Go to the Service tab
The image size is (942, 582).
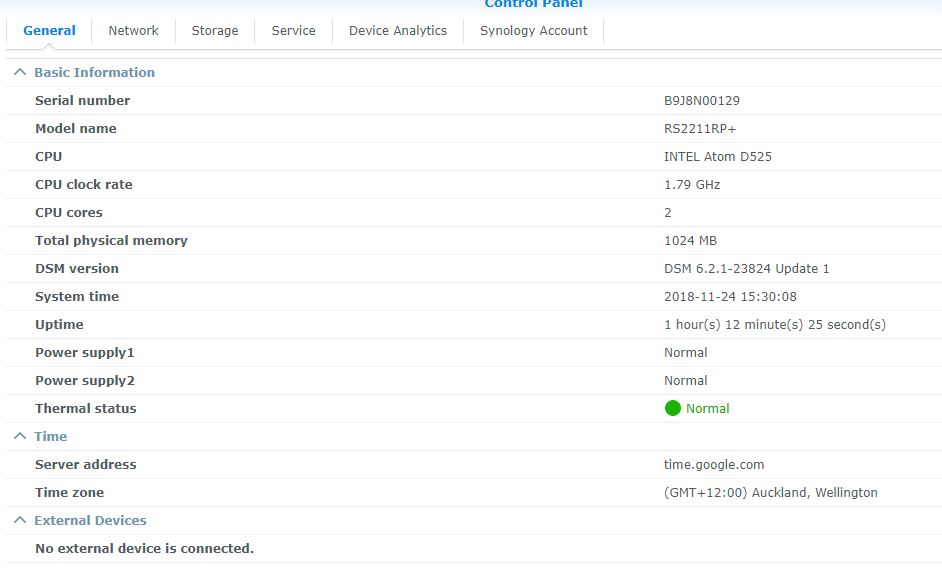[293, 30]
